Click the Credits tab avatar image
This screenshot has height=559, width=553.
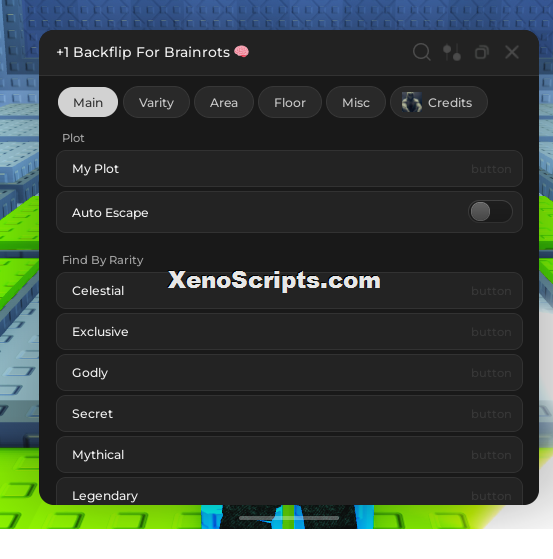click(x=412, y=102)
